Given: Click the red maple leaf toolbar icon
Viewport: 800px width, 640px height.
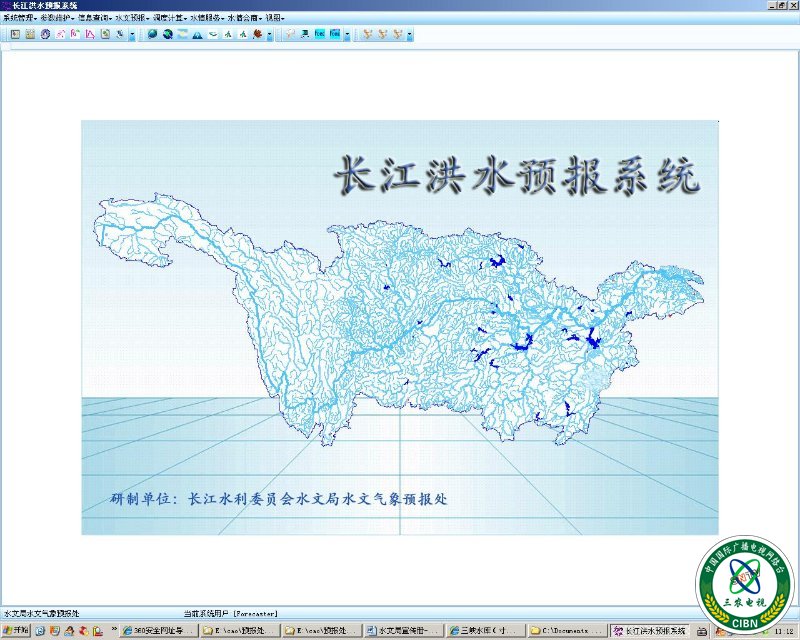Looking at the screenshot, I should tap(258, 34).
